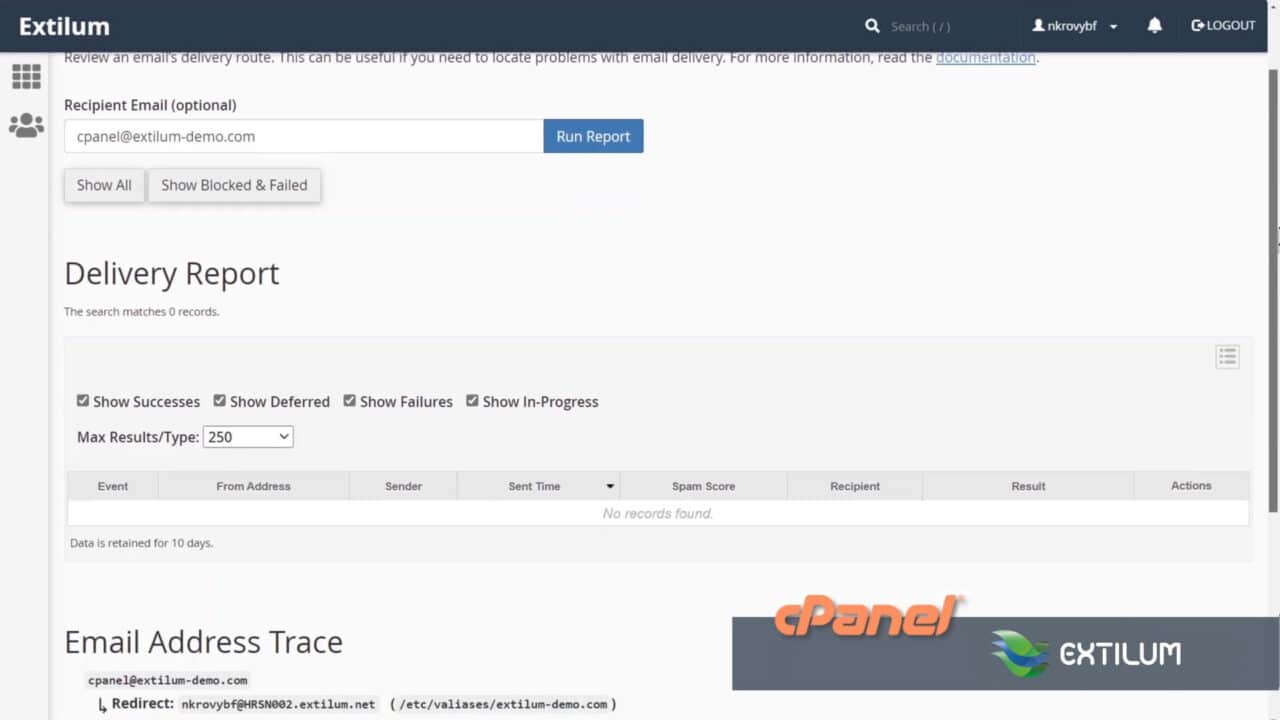Click the search magnifier in the top bar
This screenshot has width=1280, height=720.
point(872,25)
